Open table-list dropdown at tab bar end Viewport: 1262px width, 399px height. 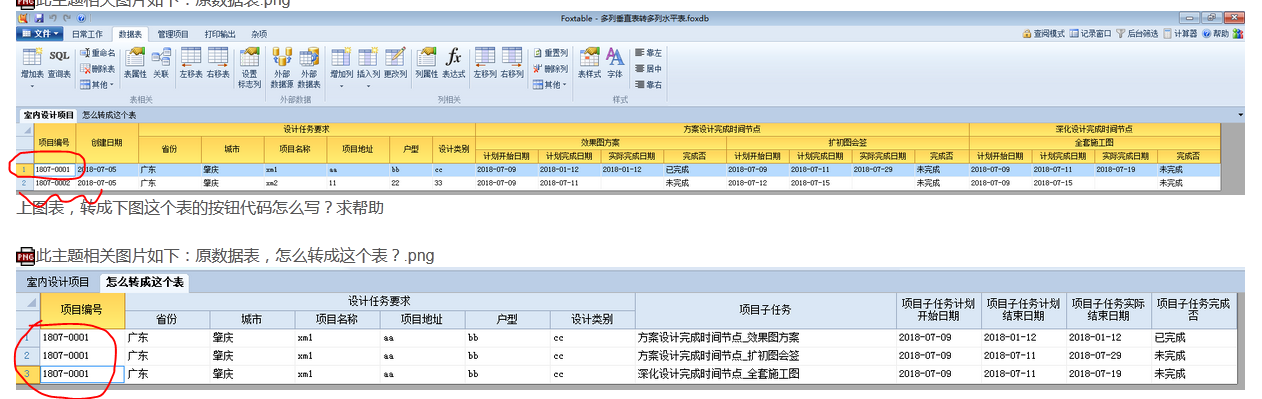coord(1240,115)
